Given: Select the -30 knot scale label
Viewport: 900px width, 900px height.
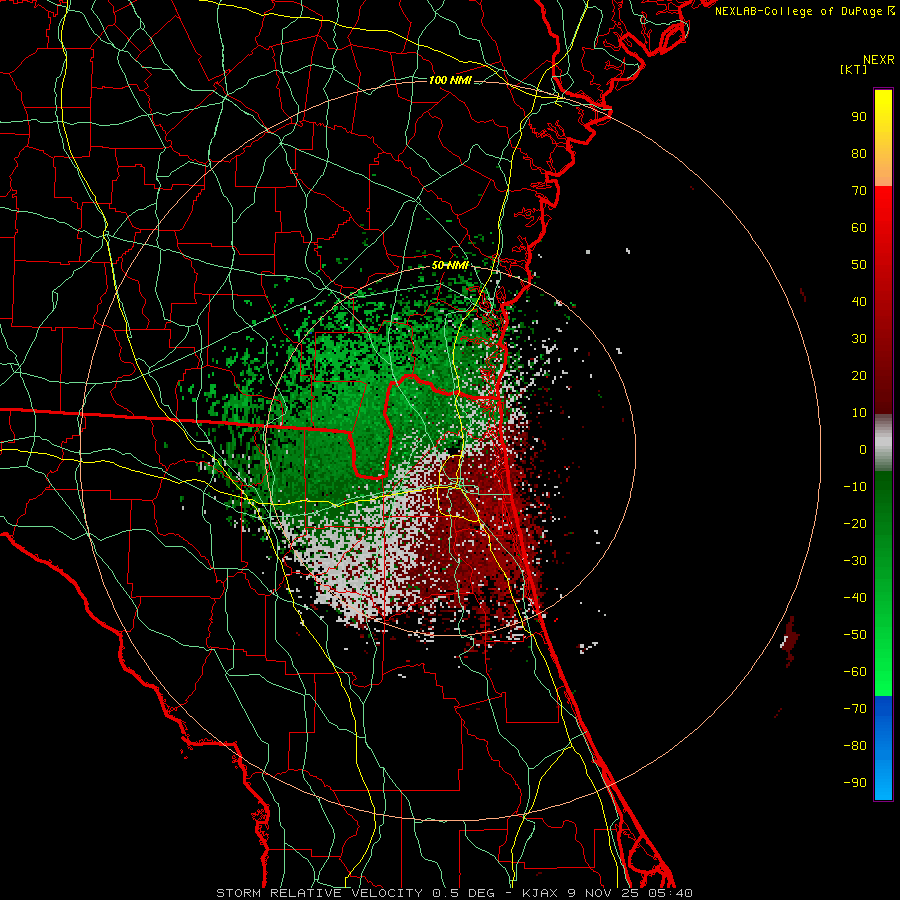Looking at the screenshot, I should pyautogui.click(x=855, y=561).
